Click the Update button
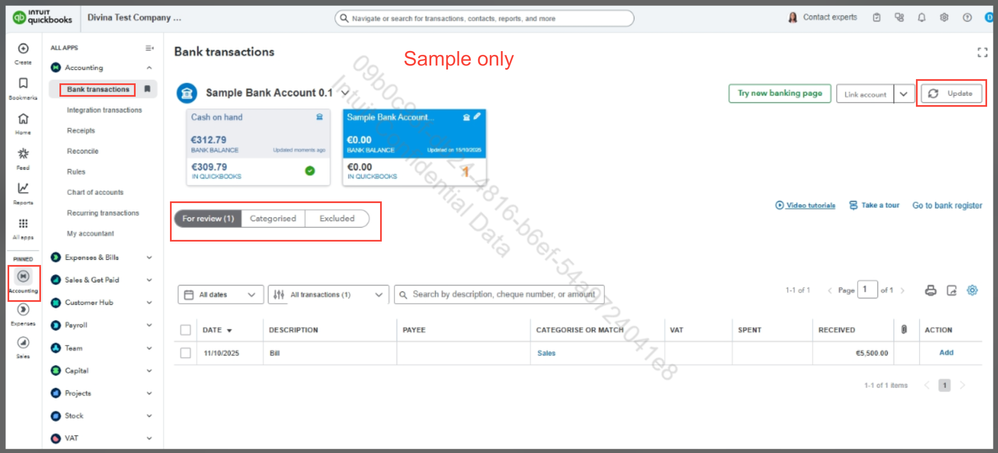998x453 pixels. pos(951,94)
